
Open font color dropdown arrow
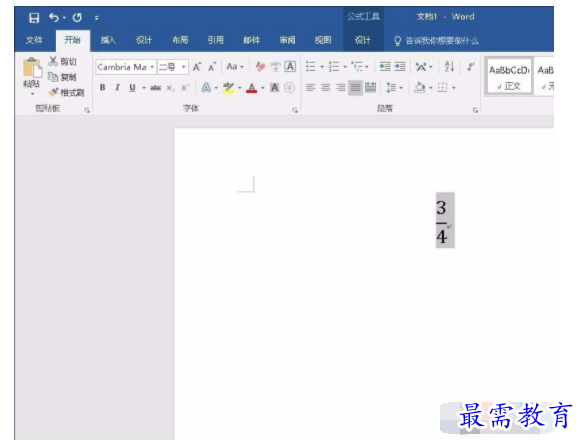263,88
